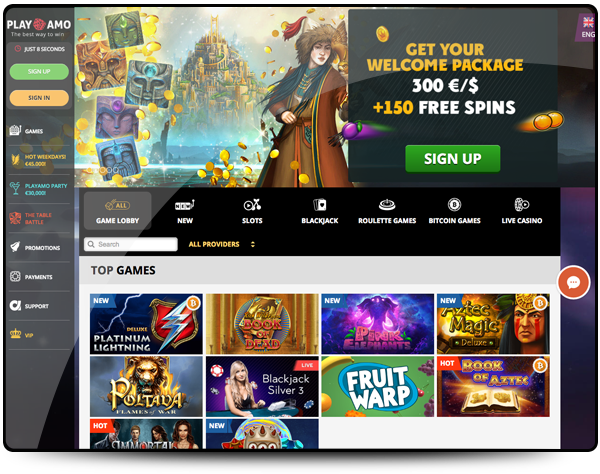The image size is (600, 474).
Task: Choose the Roulette Games wheel icon
Action: [x=387, y=205]
